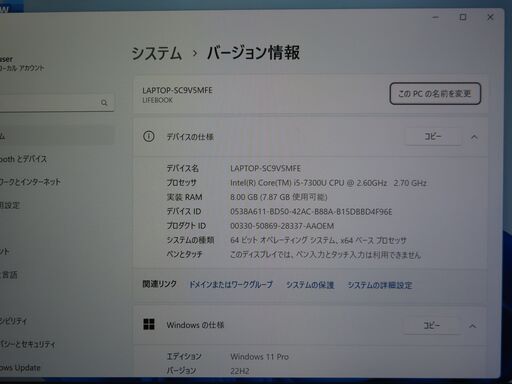
Task: Open the 時刻と言語 sidebar item
Action: [9, 275]
